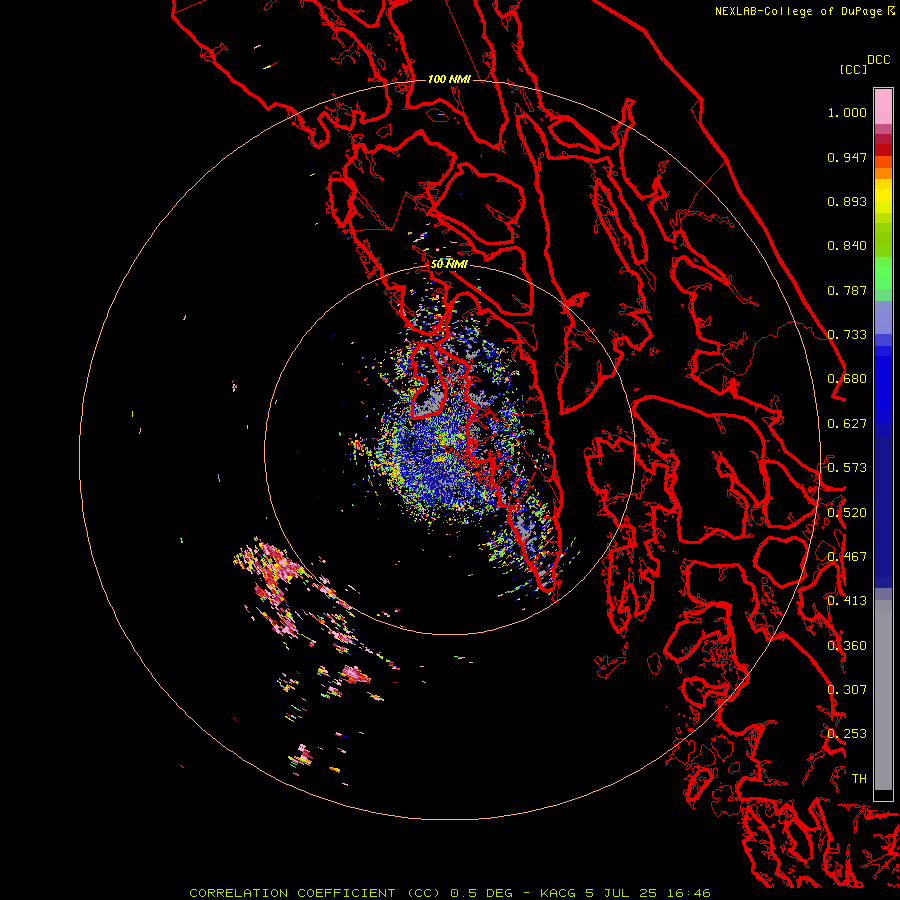Viewport: 900px width, 900px height.
Task: Click the 0.360 value on the color scale
Action: point(847,646)
